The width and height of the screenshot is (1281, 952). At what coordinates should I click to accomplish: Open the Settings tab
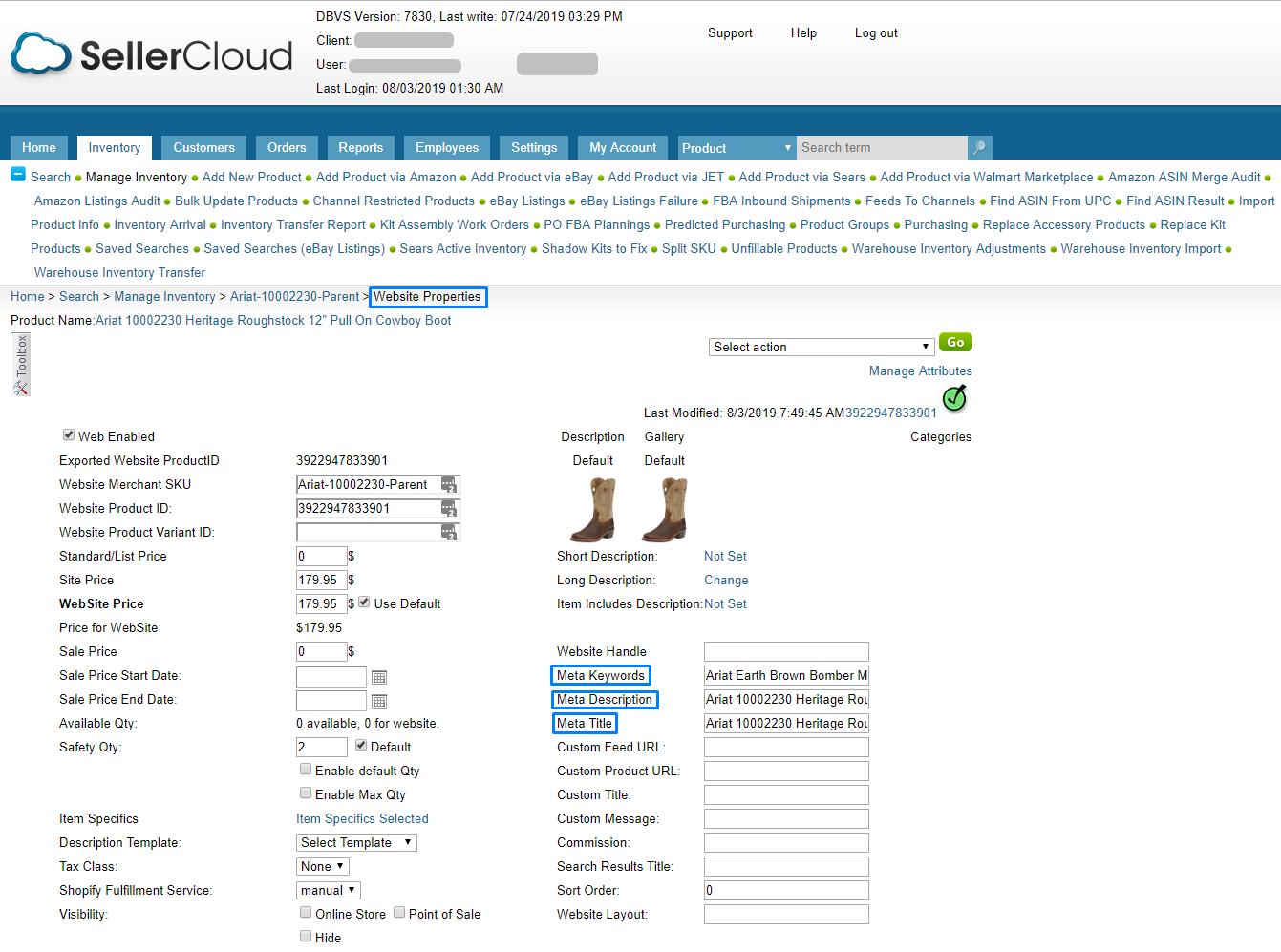534,148
